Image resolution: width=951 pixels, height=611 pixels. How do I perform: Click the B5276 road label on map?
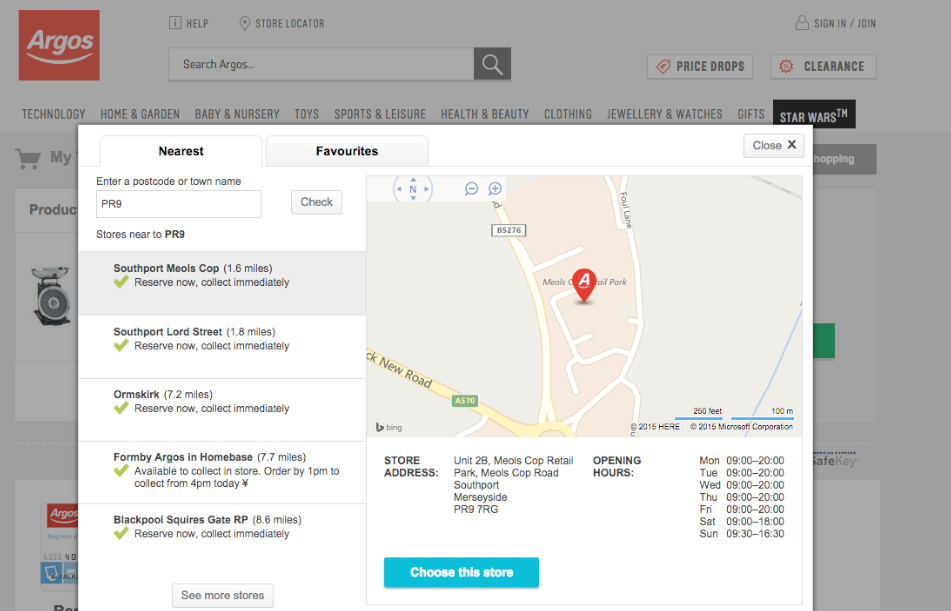tap(508, 230)
